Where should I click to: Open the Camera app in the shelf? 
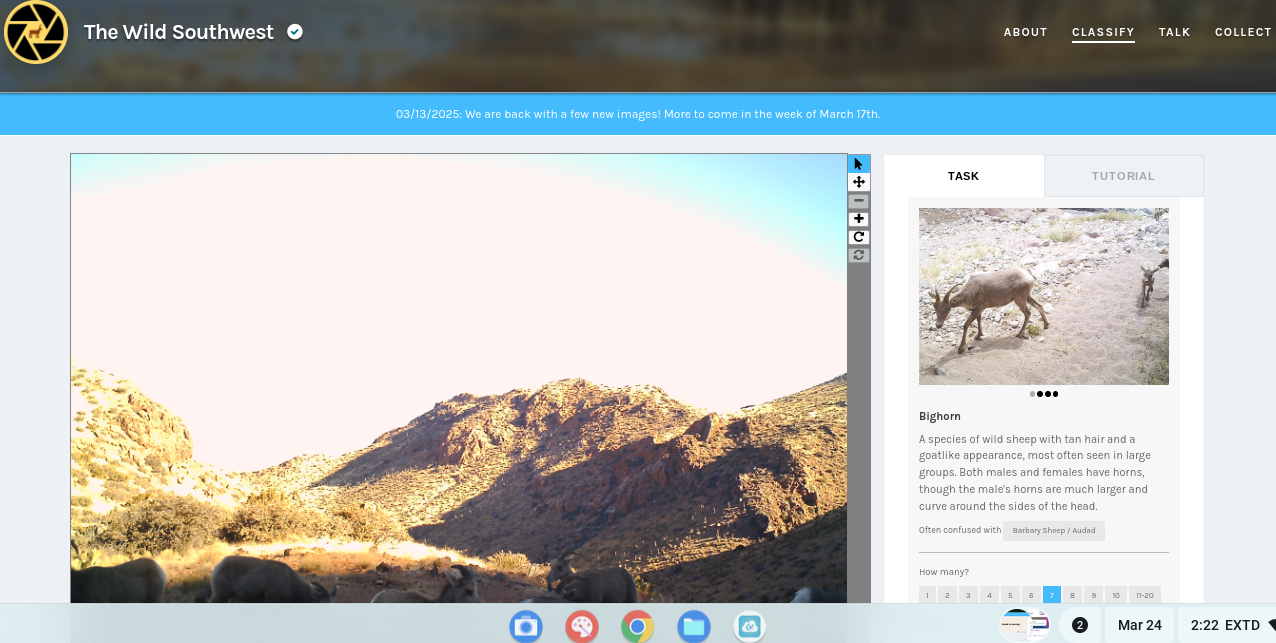[525, 627]
